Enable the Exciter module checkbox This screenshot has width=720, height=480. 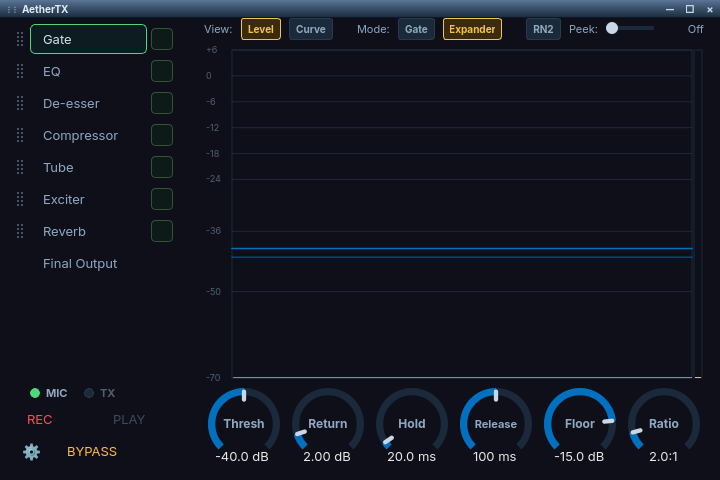point(162,199)
